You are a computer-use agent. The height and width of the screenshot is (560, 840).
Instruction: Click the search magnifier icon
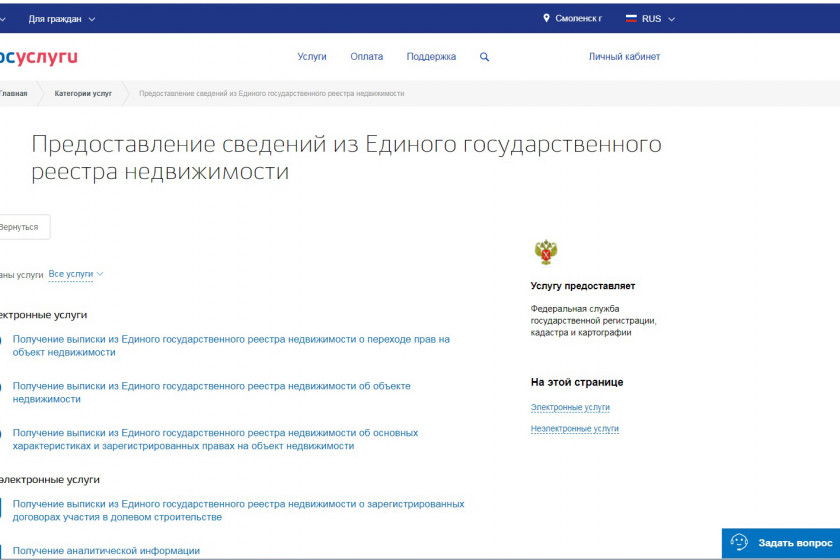(484, 57)
